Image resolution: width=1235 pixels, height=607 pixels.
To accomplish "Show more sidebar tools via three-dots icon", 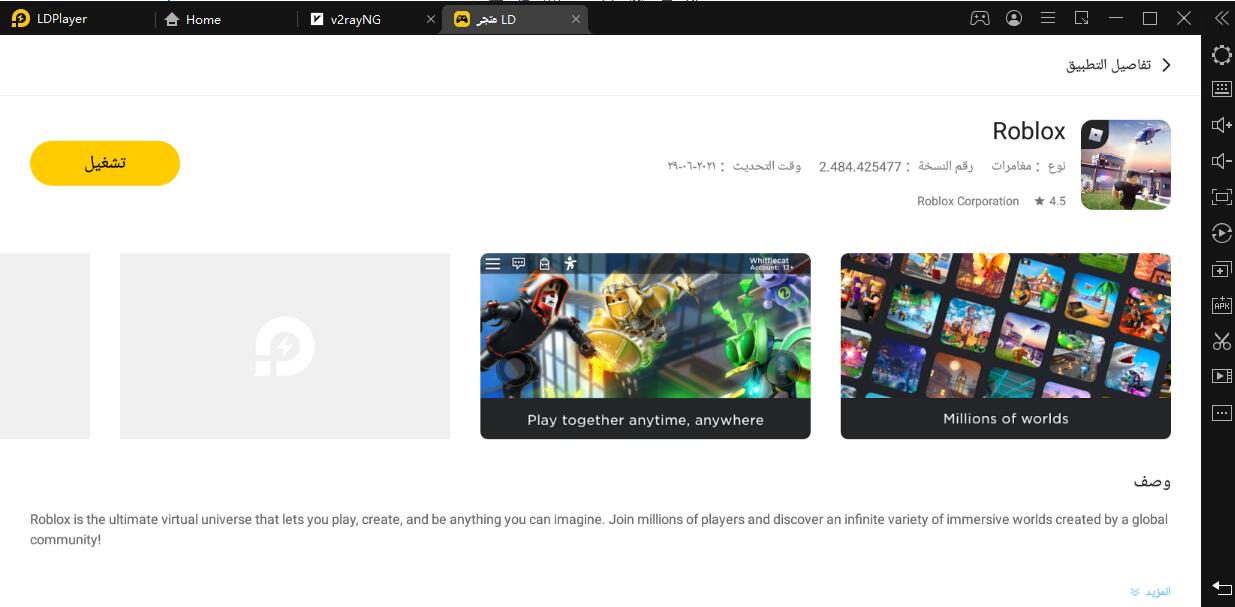I will 1221,412.
